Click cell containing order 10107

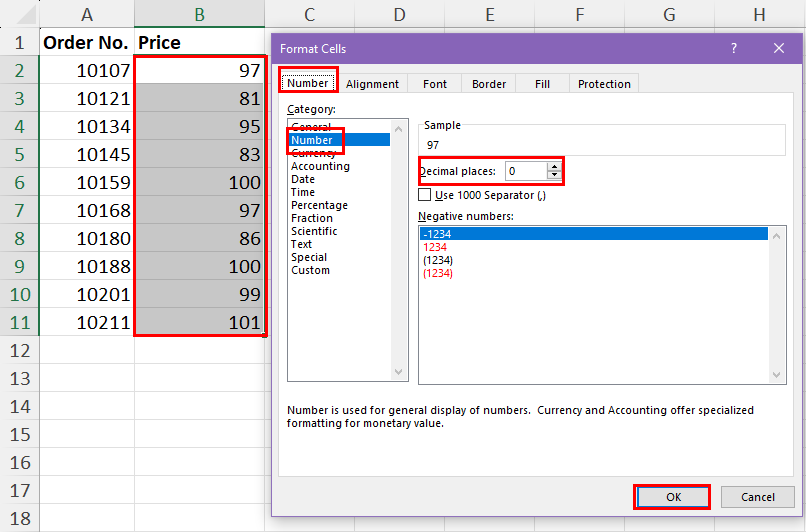(87, 70)
